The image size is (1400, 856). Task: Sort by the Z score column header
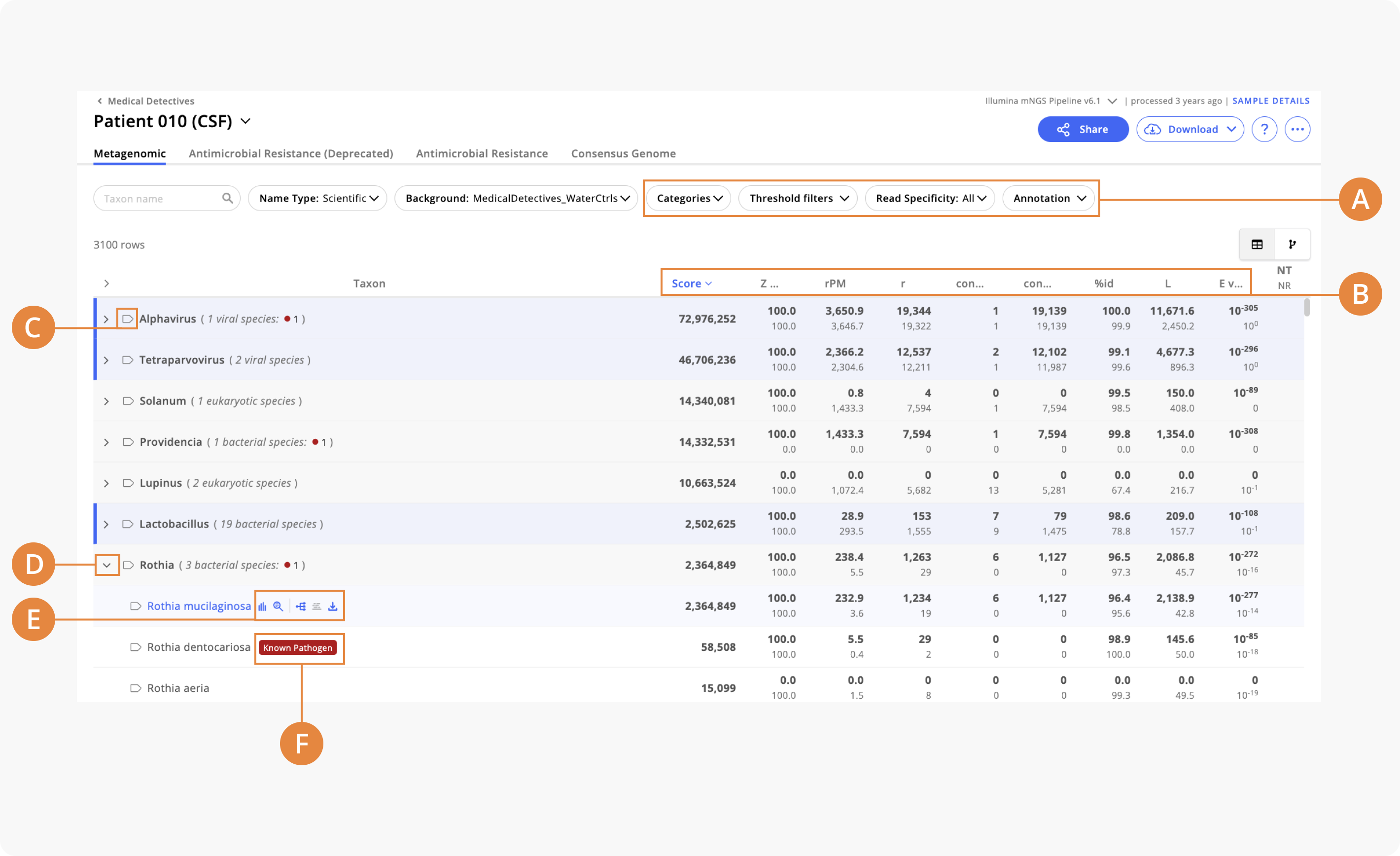(770, 283)
